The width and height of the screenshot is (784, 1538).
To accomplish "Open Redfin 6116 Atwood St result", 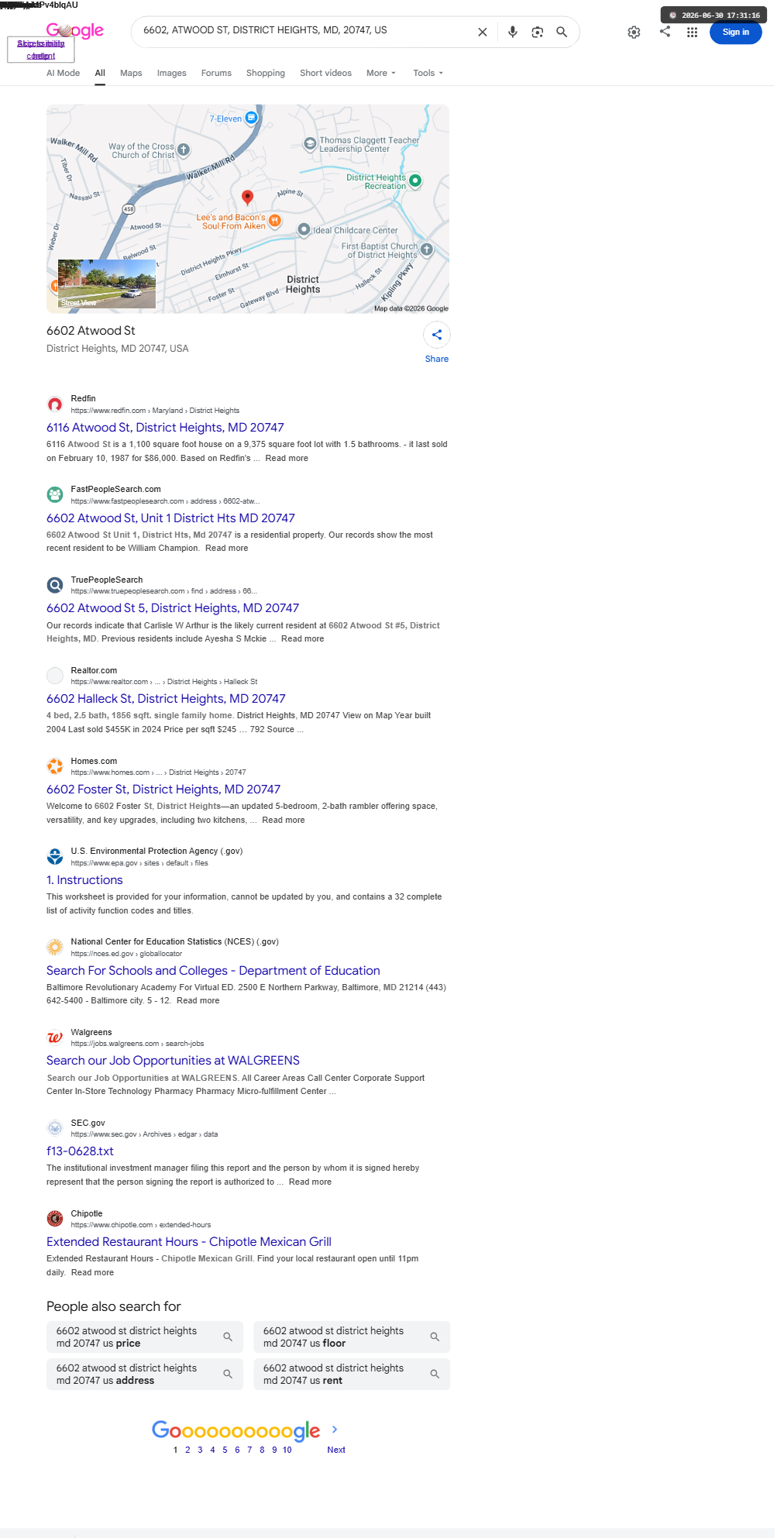I will (165, 427).
